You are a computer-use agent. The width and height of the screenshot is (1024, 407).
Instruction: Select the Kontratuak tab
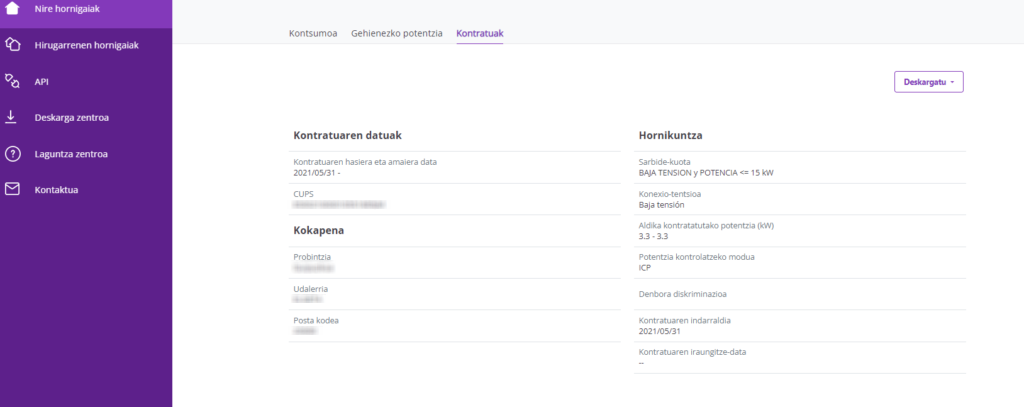tap(480, 33)
